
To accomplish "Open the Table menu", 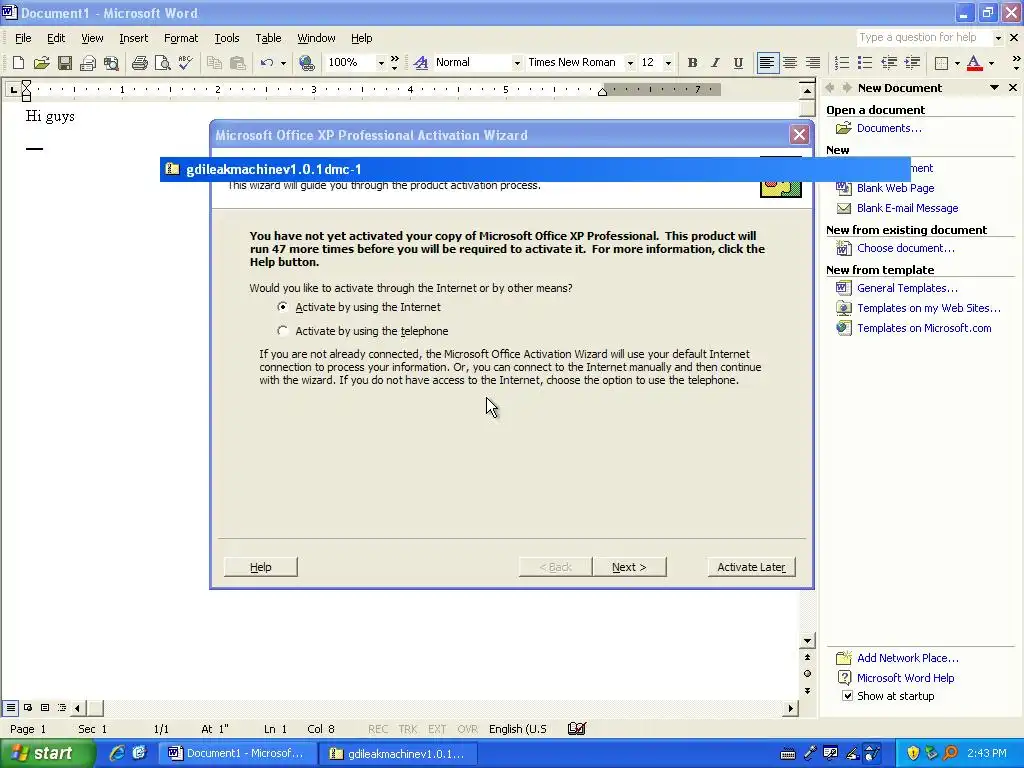I will [x=268, y=38].
